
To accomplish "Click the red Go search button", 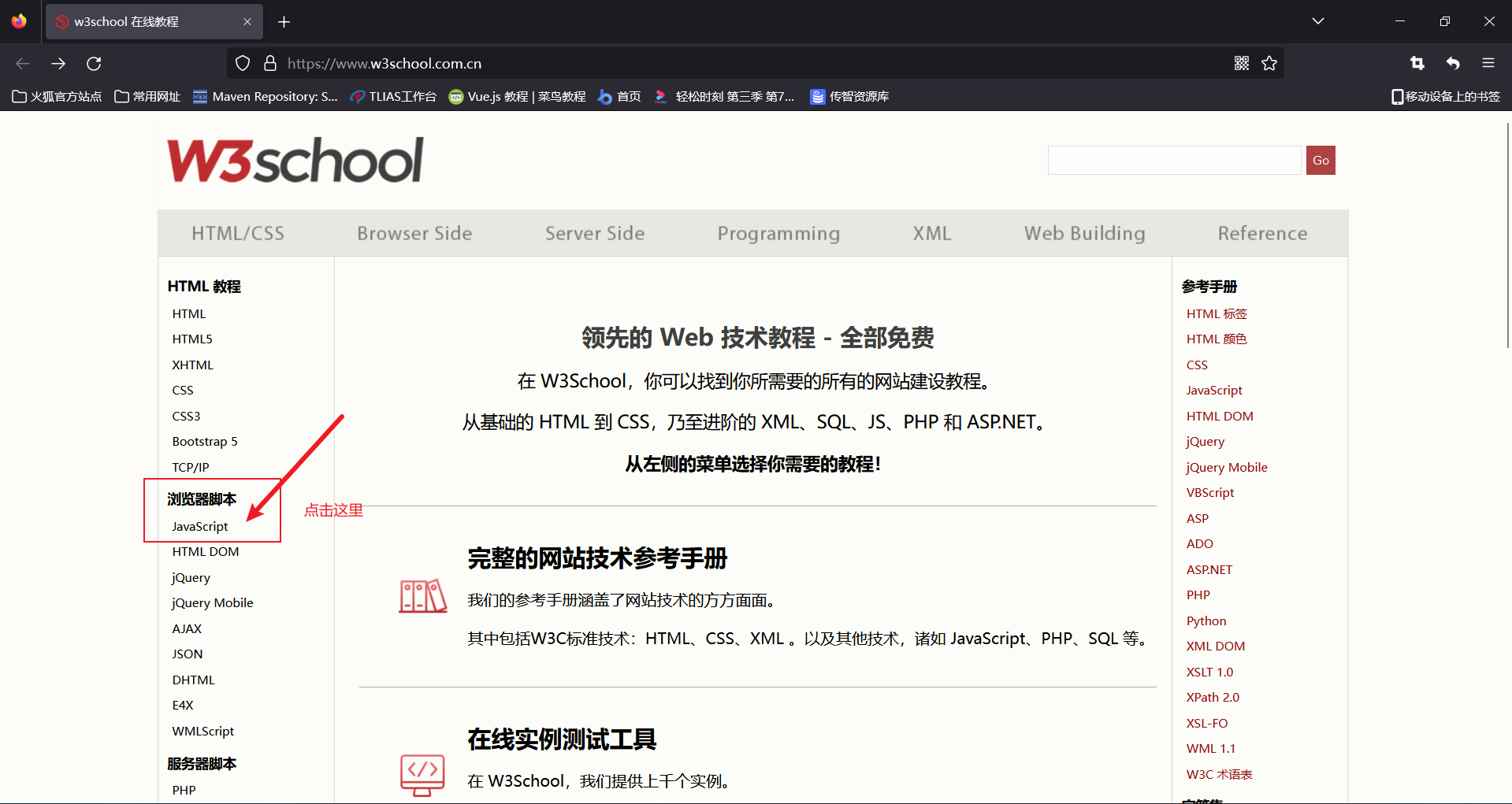I will click(1321, 161).
